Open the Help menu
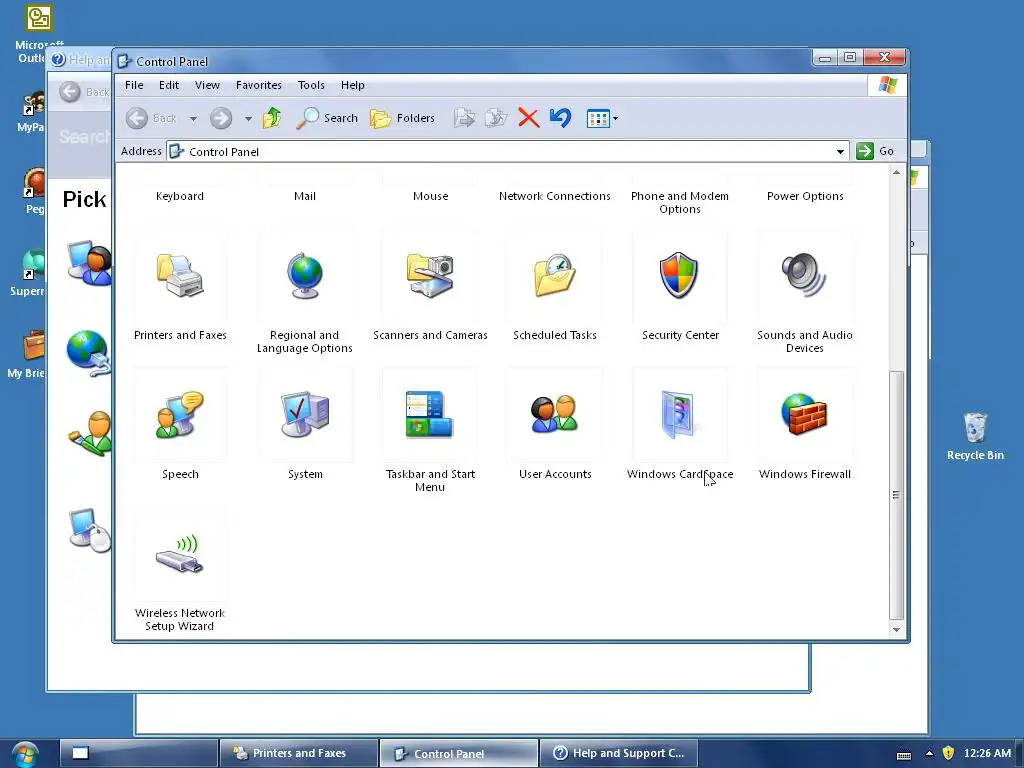The width and height of the screenshot is (1024, 768). (x=353, y=85)
